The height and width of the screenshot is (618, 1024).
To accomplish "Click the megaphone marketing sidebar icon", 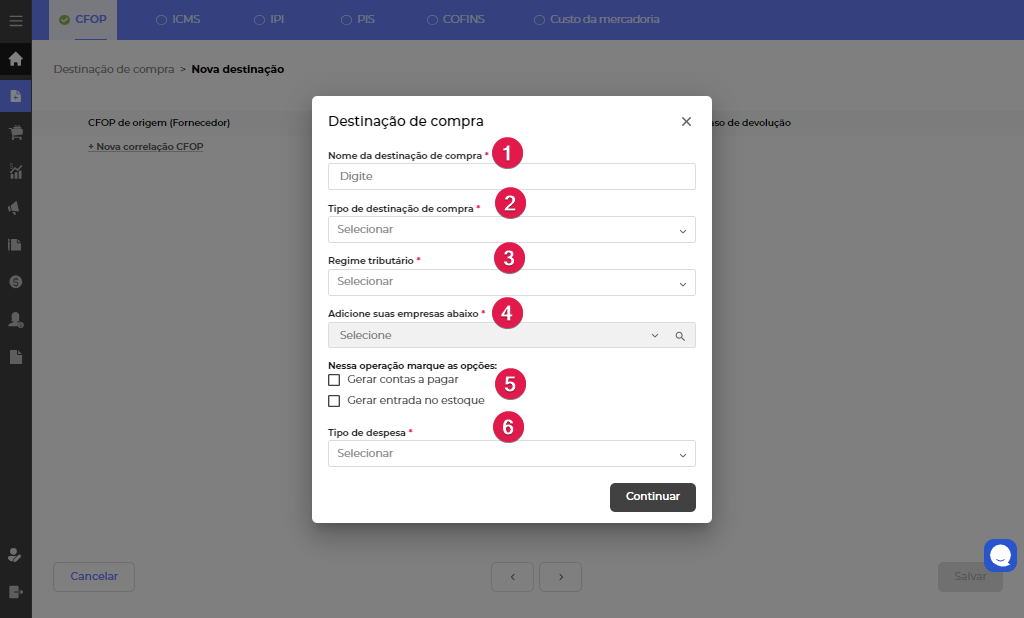I will pos(15,208).
